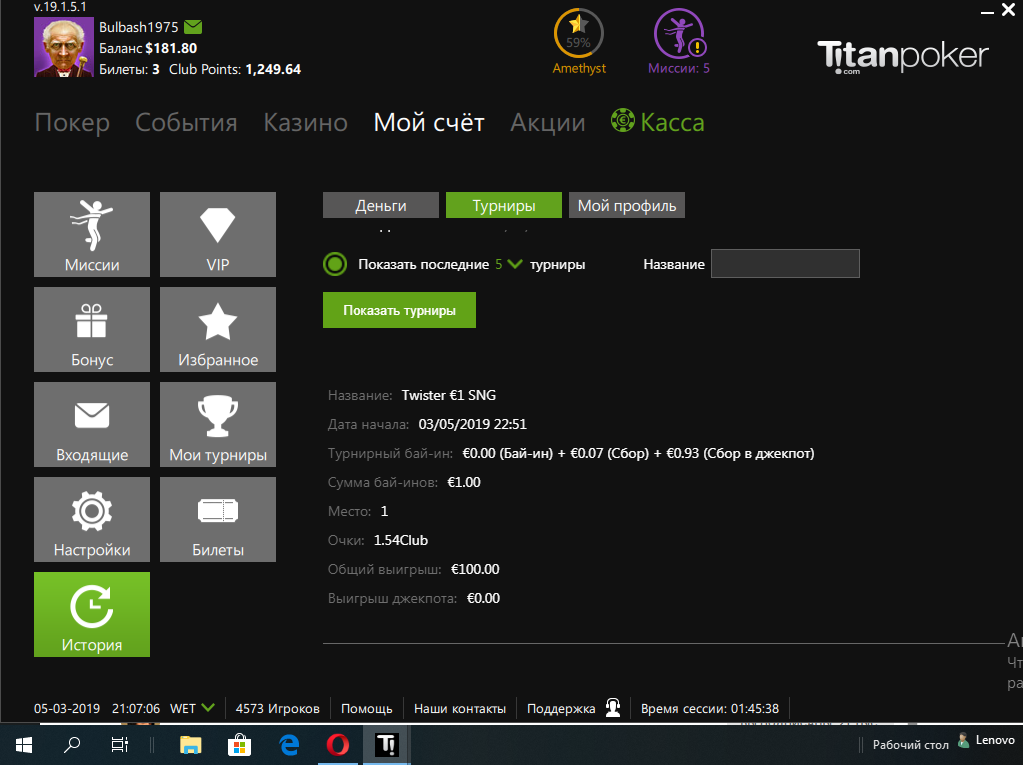The height and width of the screenshot is (765, 1023).
Task: Switch to the Казино menu
Action: click(305, 123)
